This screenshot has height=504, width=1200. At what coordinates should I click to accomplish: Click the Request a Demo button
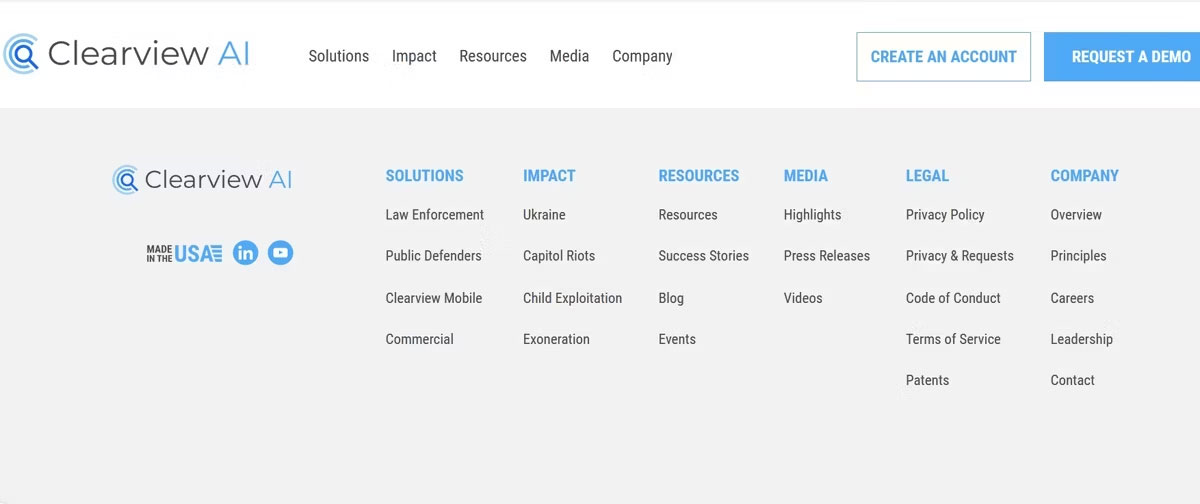tap(1122, 57)
